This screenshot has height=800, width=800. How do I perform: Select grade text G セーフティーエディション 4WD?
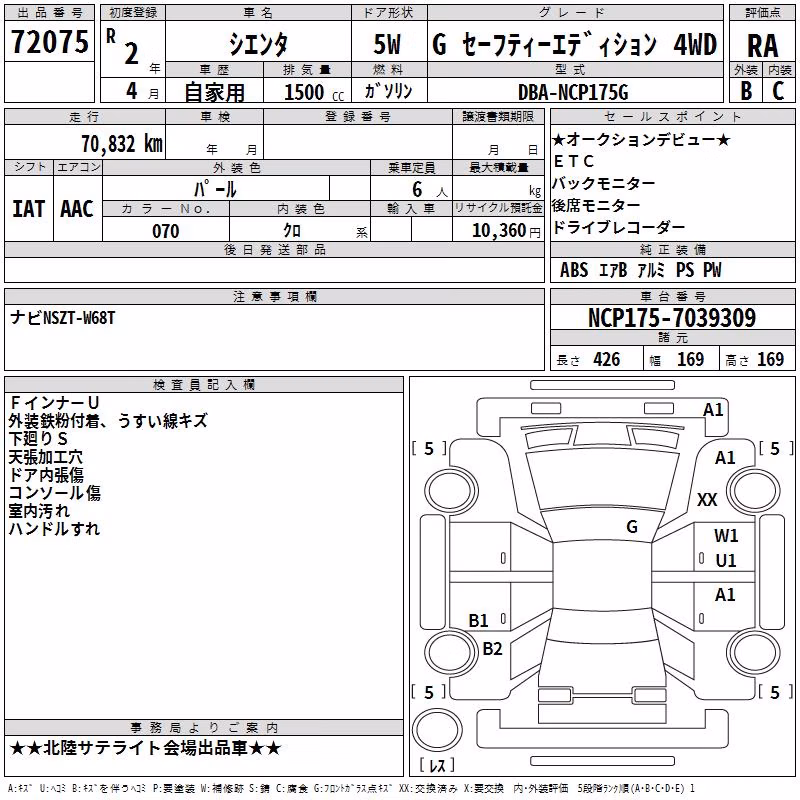[x=575, y=44]
